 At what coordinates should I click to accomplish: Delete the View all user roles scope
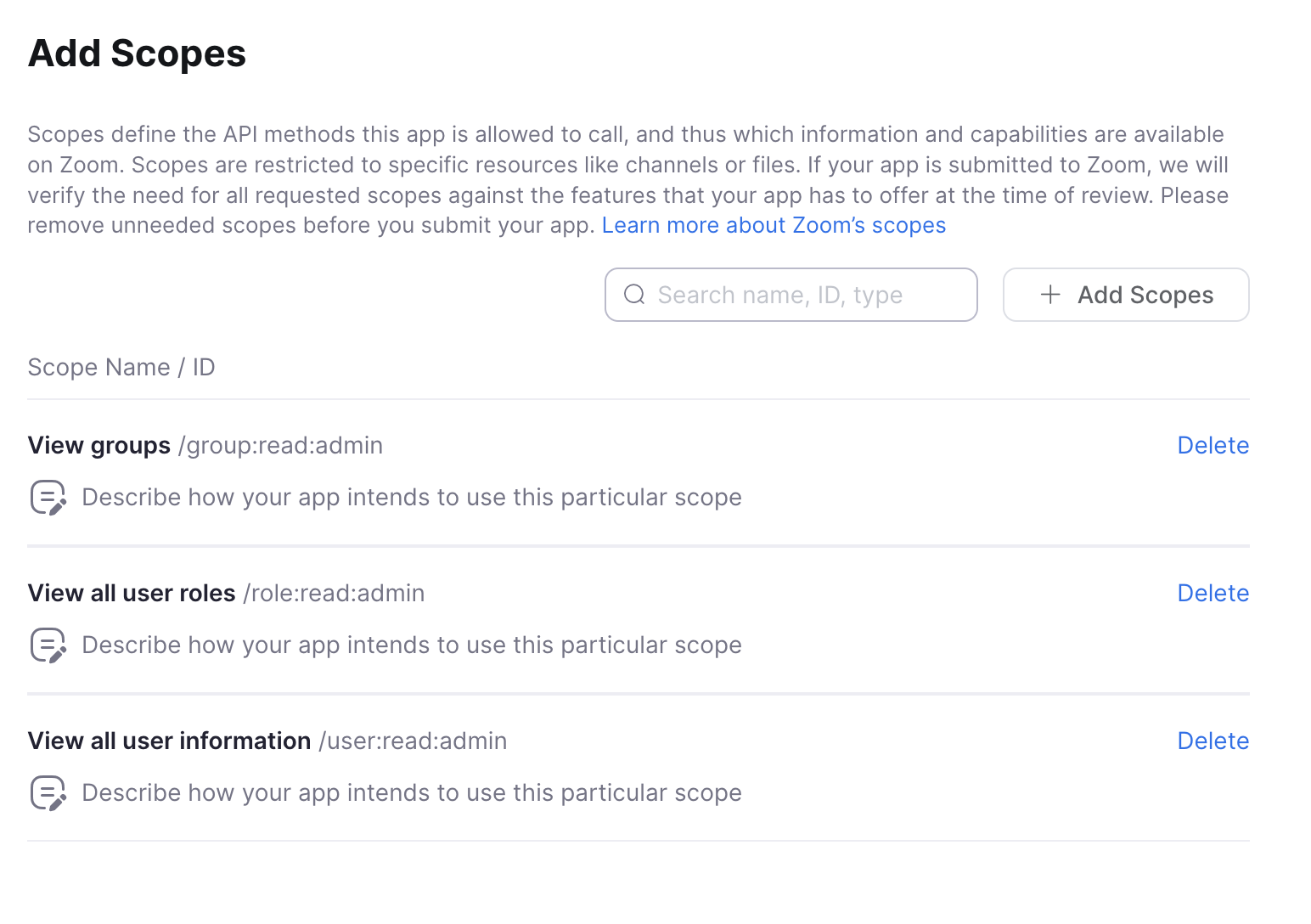coord(1213,594)
